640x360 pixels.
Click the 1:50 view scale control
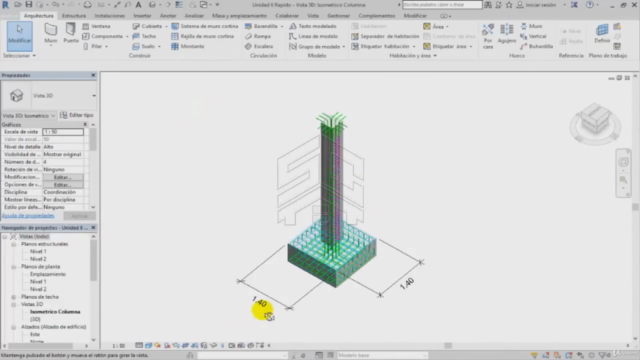coord(118,346)
